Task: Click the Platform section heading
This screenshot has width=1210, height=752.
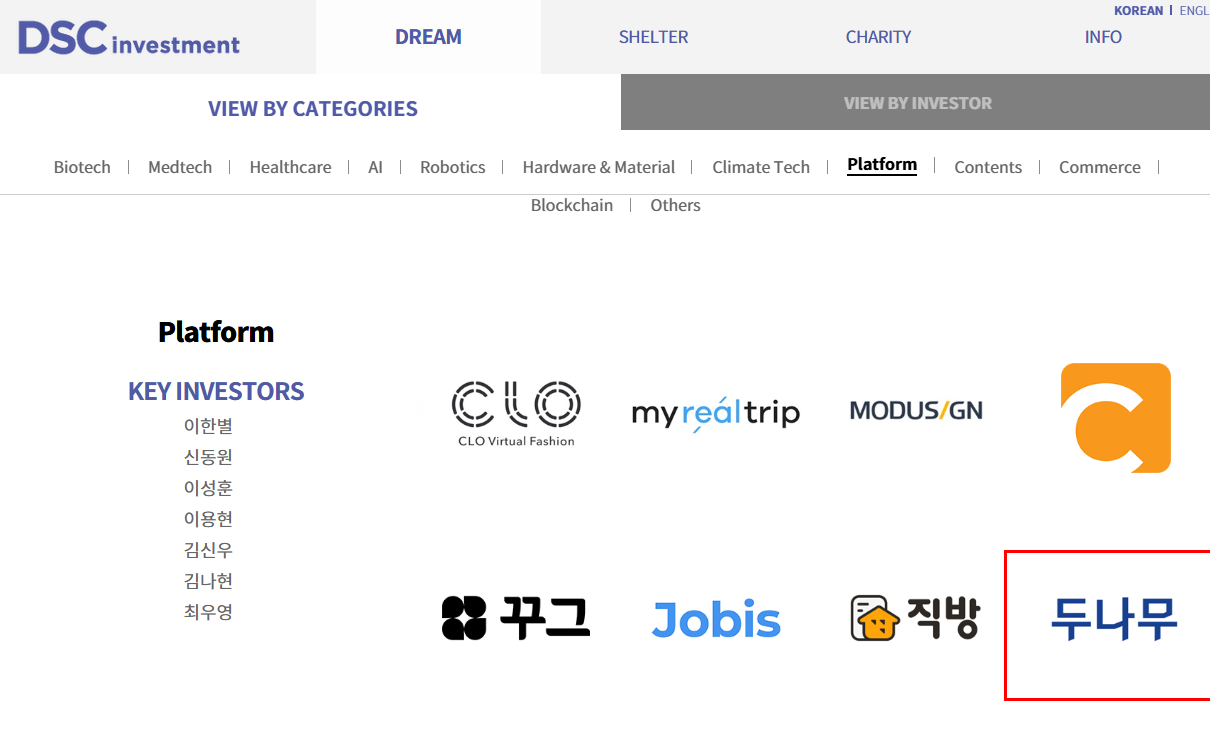Action: tap(216, 332)
